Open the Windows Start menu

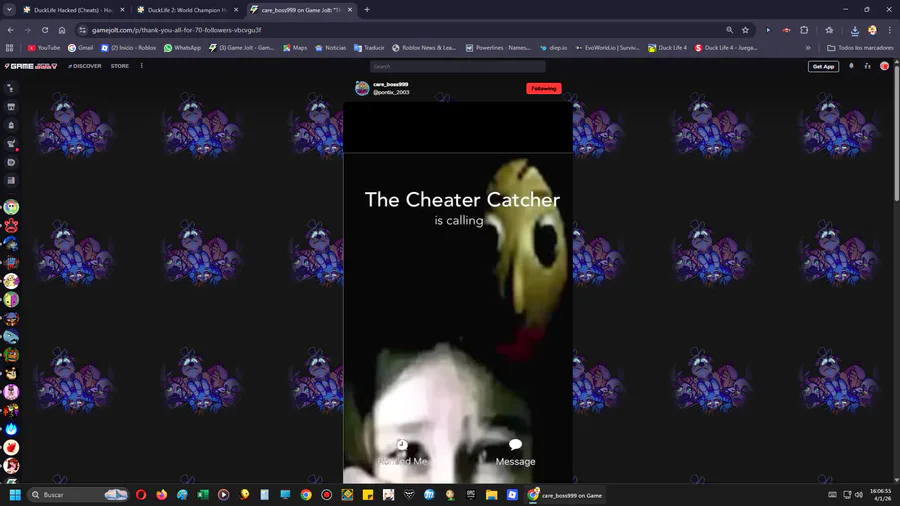(15, 495)
